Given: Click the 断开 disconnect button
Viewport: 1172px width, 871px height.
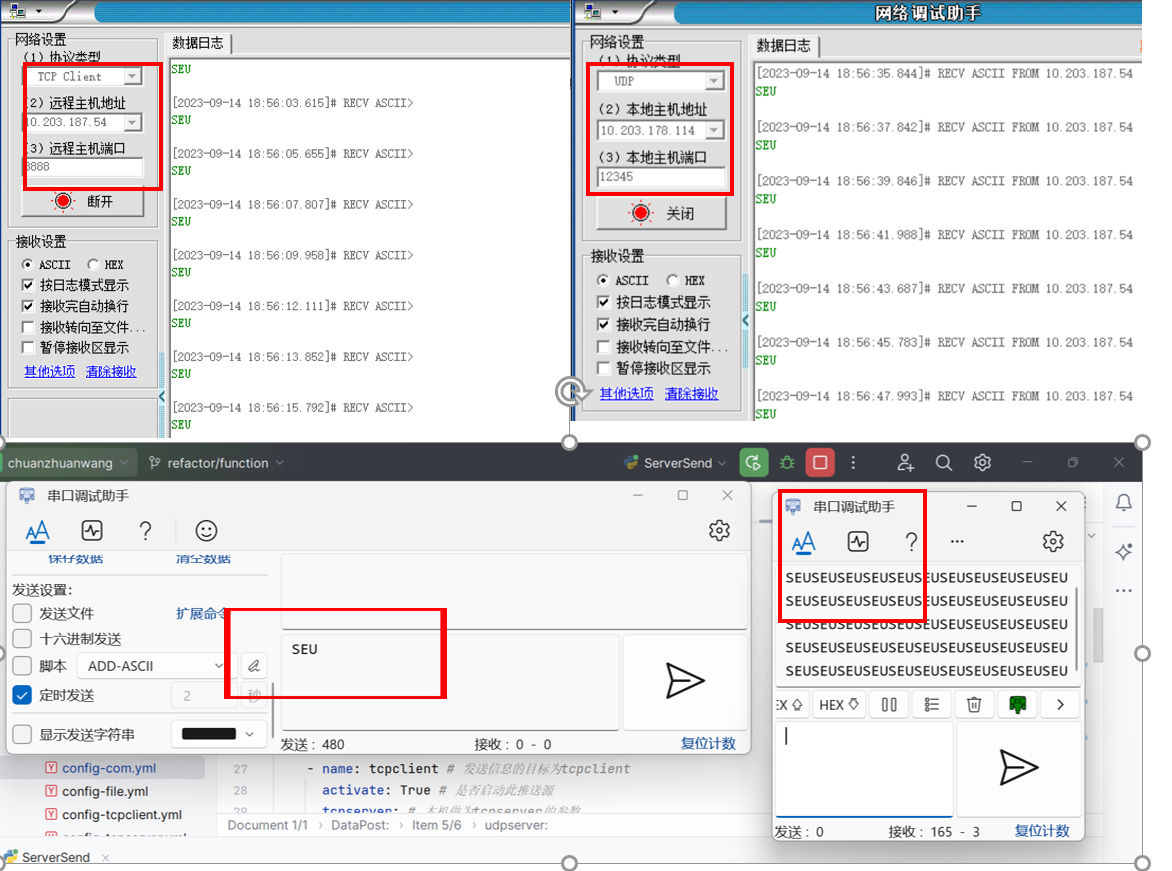Looking at the screenshot, I should pyautogui.click(x=84, y=201).
